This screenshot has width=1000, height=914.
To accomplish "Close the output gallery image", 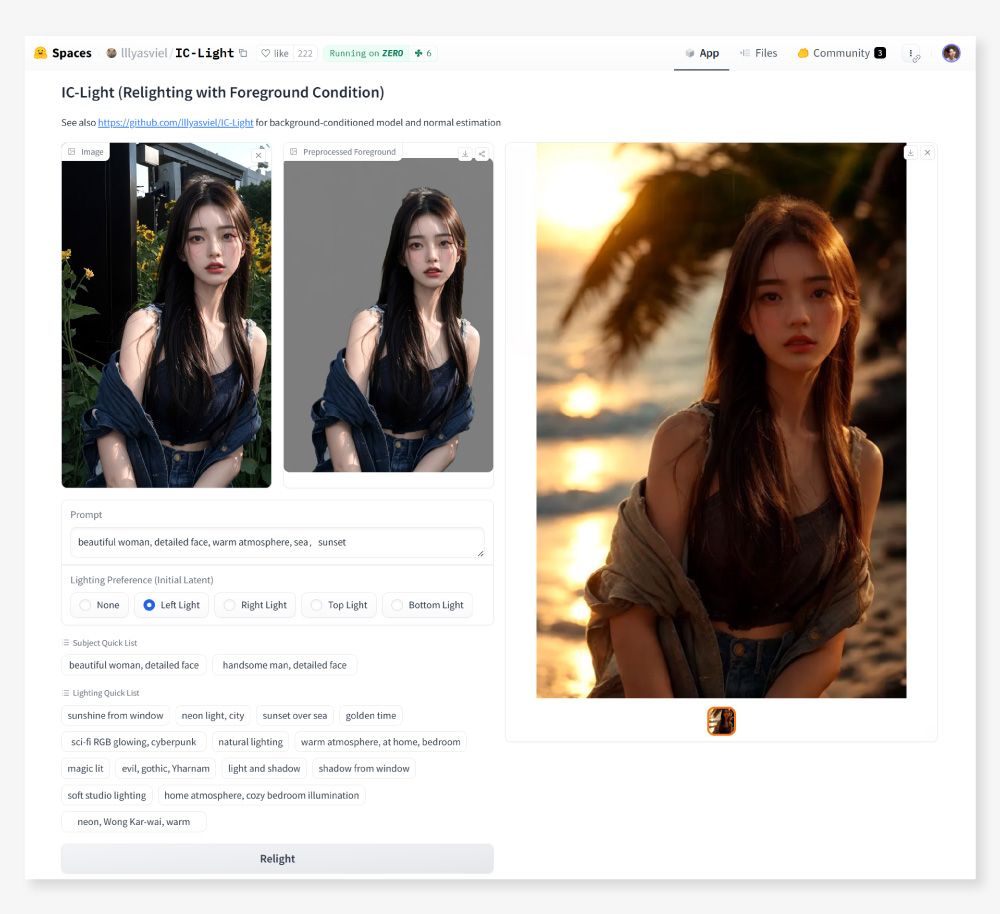I will click(x=927, y=153).
